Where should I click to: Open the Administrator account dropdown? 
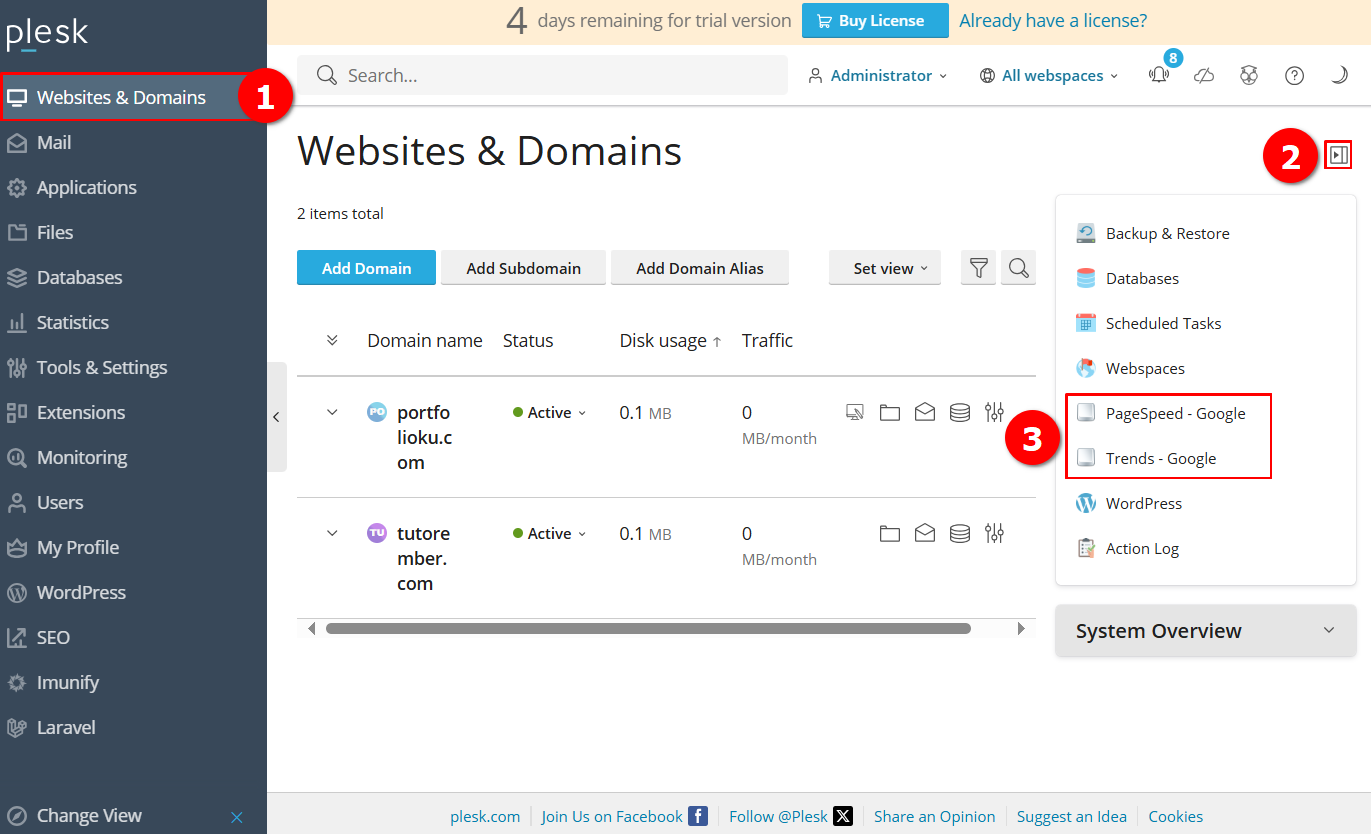pos(878,75)
